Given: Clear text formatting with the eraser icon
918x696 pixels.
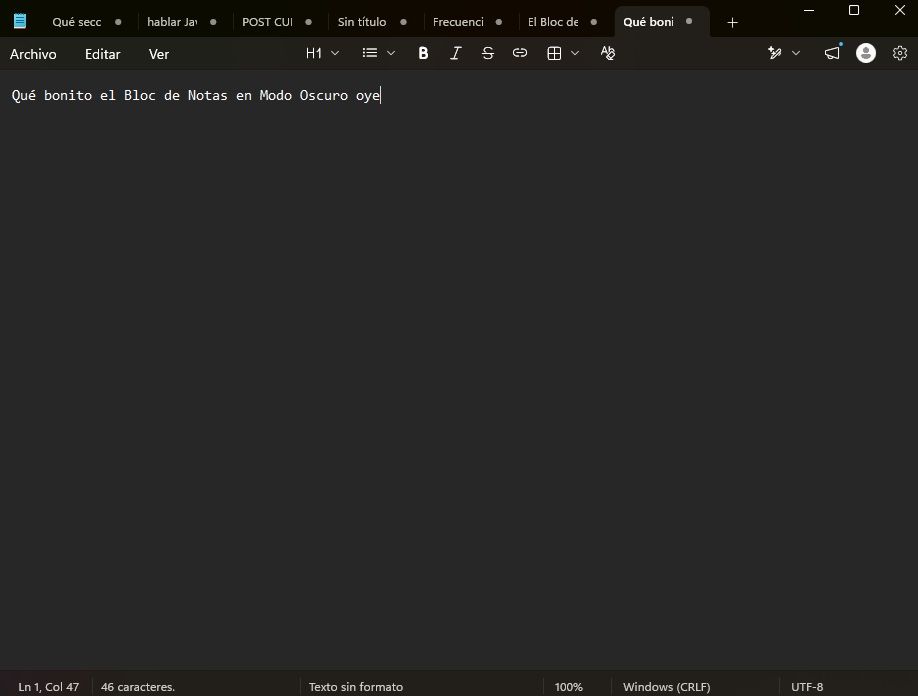Looking at the screenshot, I should point(608,53).
